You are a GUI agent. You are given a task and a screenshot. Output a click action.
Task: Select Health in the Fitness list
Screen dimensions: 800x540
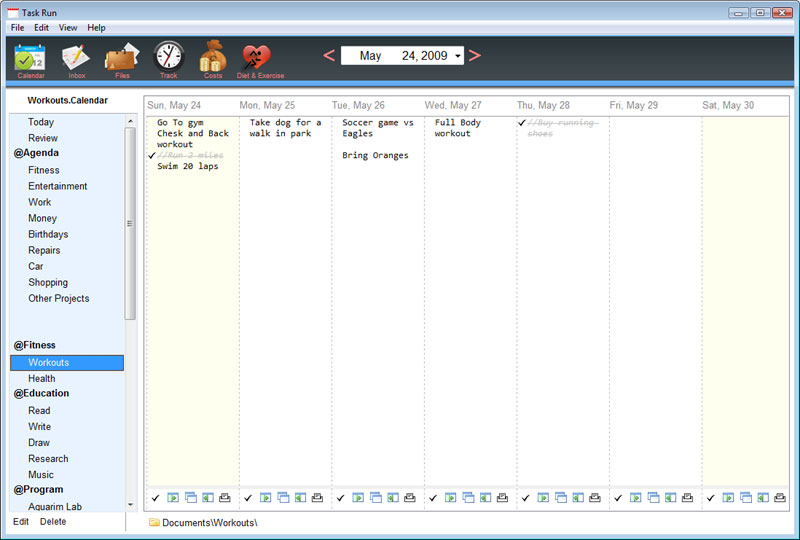tap(42, 379)
